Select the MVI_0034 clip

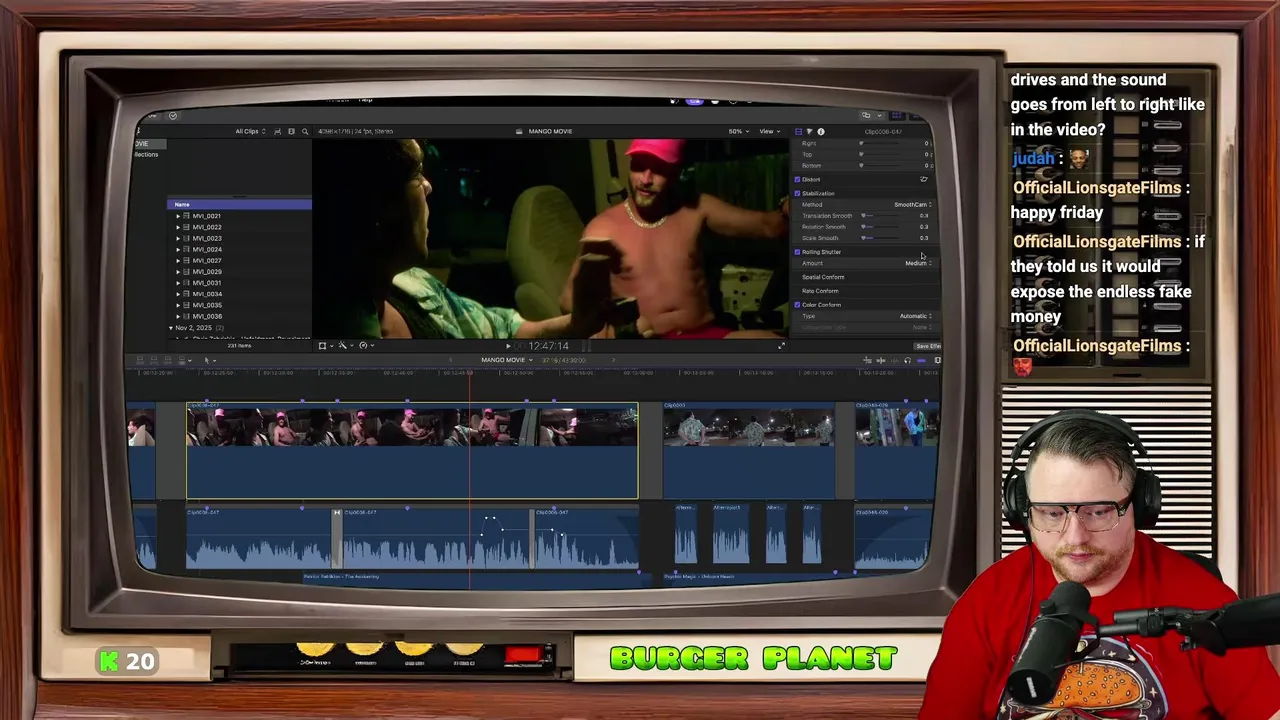tap(206, 294)
